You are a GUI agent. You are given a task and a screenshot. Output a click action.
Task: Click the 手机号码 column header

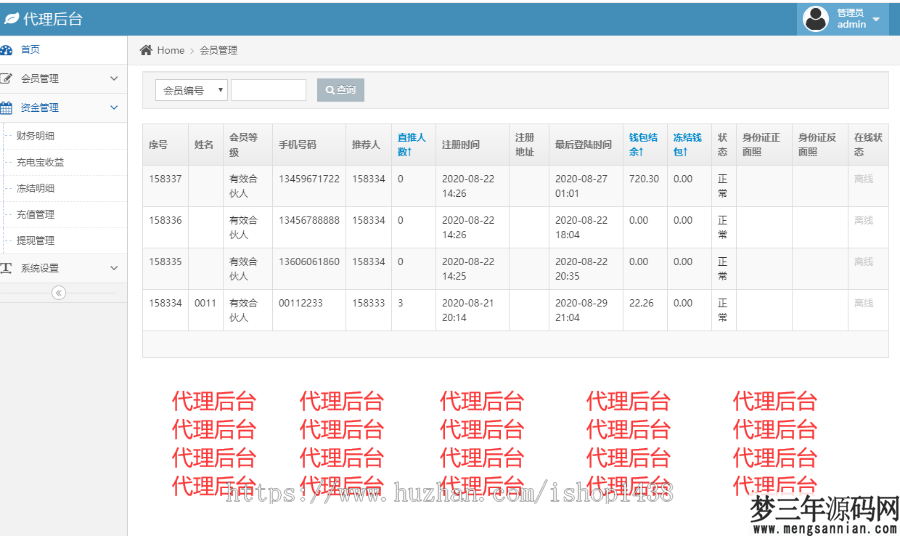pos(297,145)
